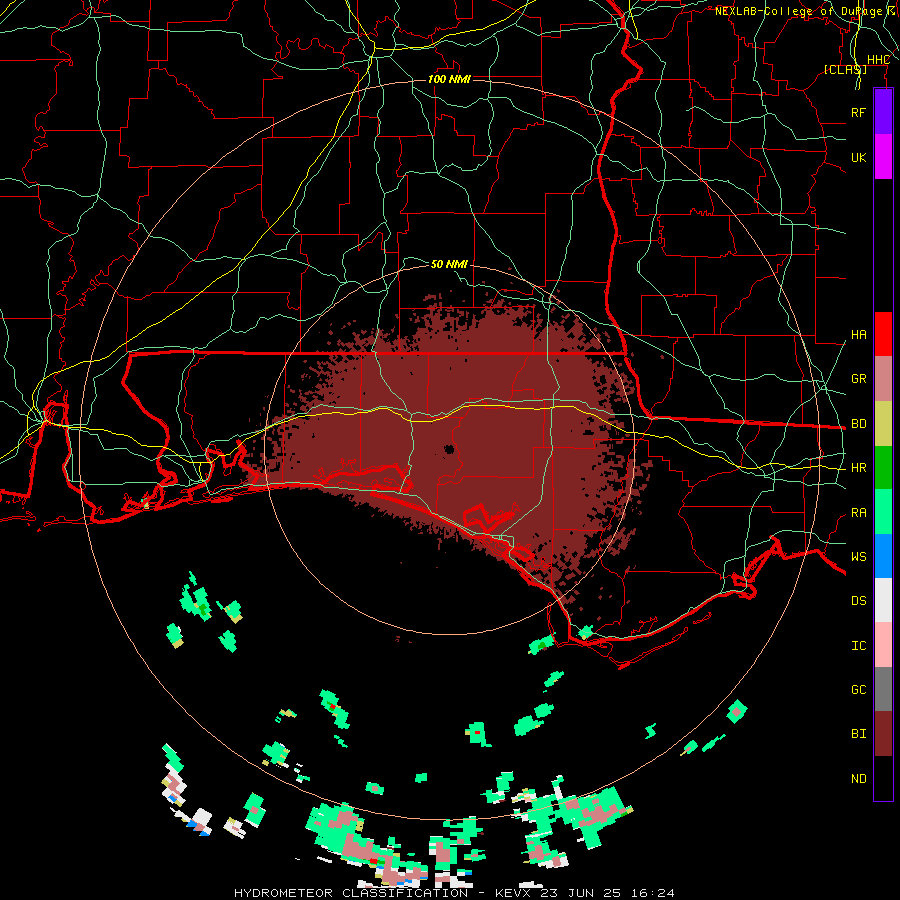Click the 100 NMI range ring label

coord(449,79)
